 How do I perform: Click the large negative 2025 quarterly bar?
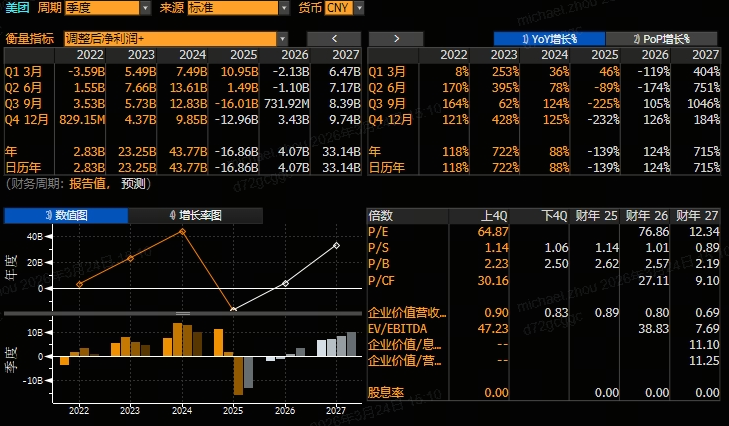(239, 374)
